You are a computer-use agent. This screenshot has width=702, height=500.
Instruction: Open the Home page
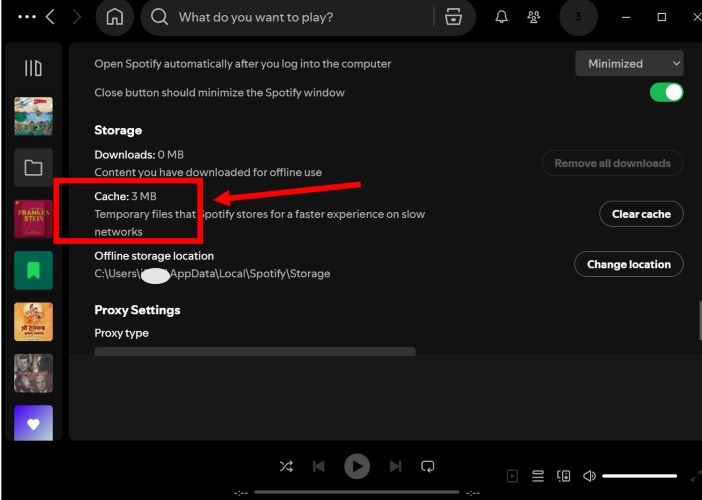coord(115,17)
